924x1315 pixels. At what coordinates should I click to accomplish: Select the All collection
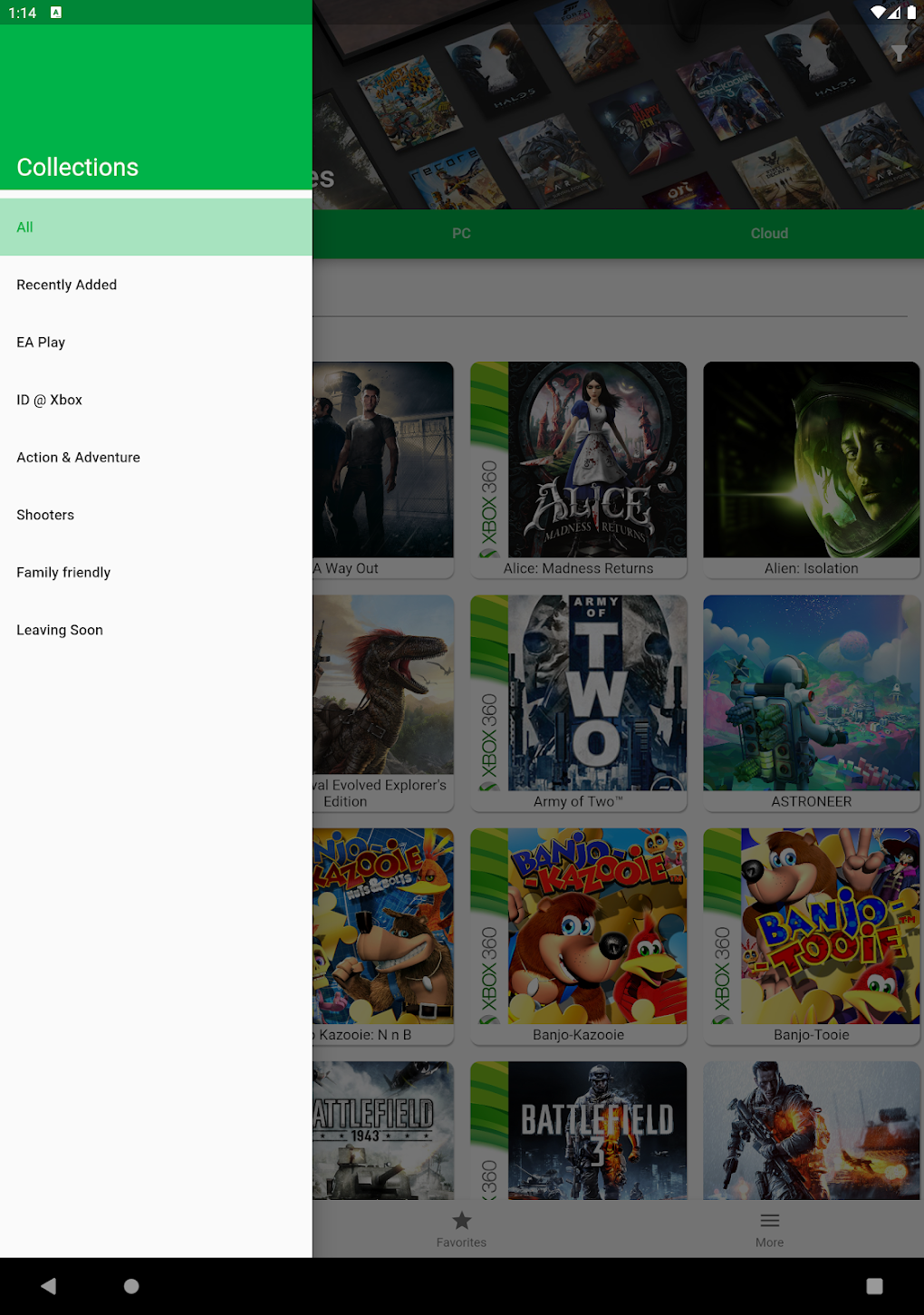[x=156, y=227]
